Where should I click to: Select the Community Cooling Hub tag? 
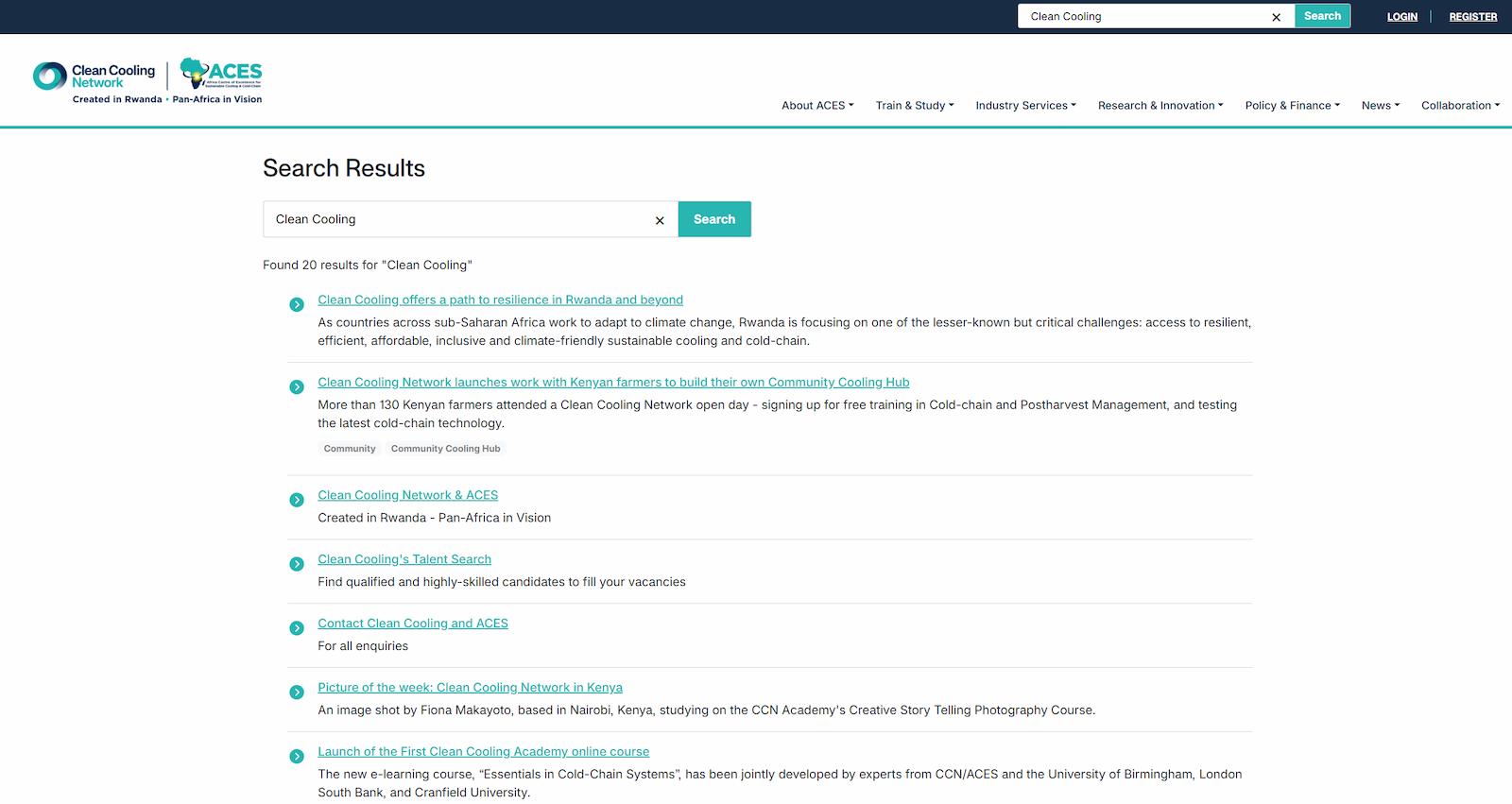click(x=446, y=449)
